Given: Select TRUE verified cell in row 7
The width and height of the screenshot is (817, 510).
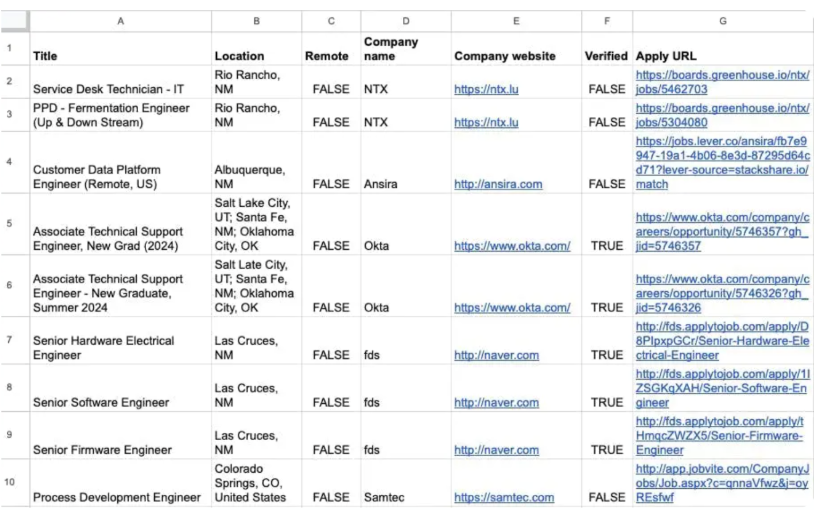Looking at the screenshot, I should pyautogui.click(x=606, y=341).
